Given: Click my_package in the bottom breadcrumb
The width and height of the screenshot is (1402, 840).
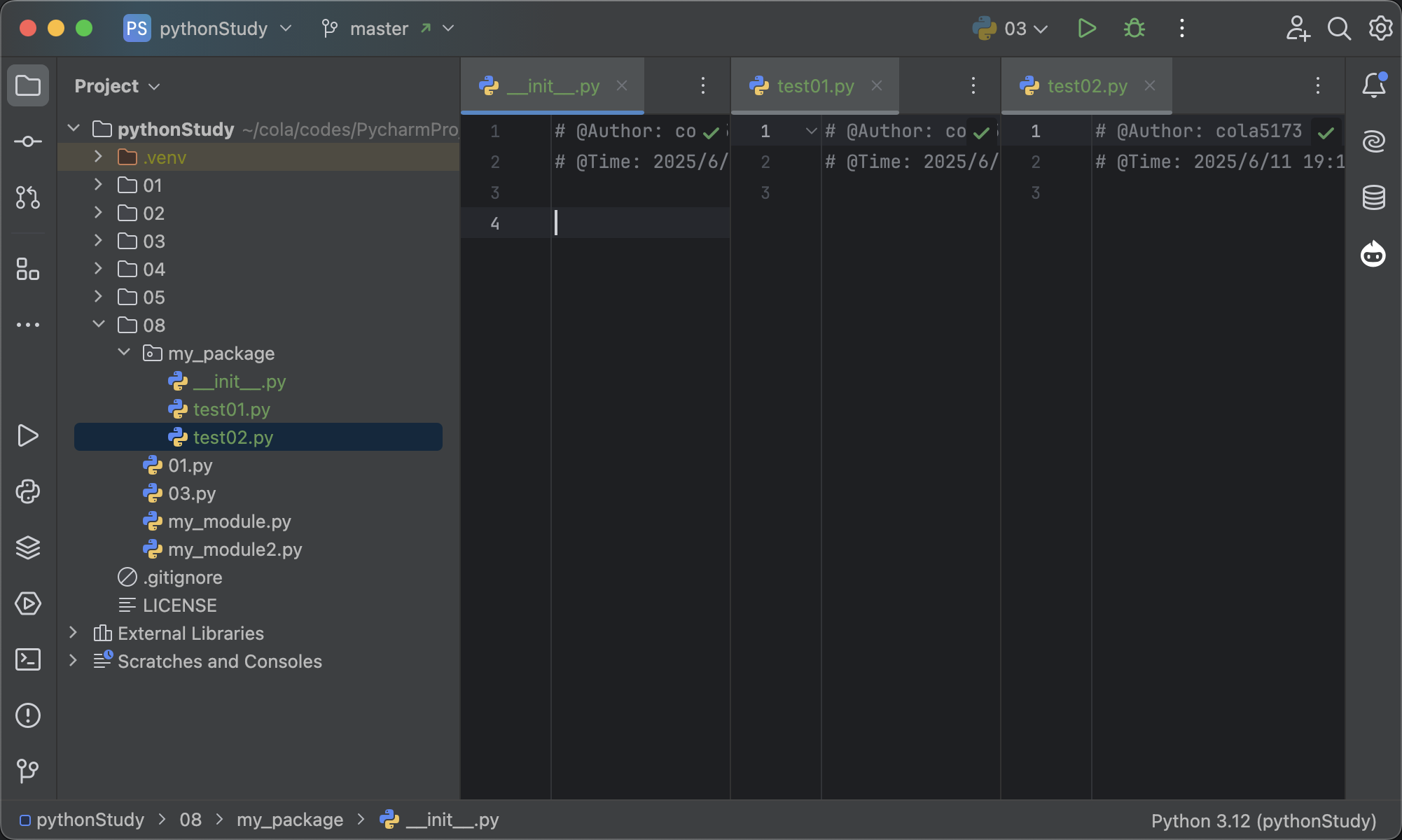Looking at the screenshot, I should pyautogui.click(x=290, y=820).
